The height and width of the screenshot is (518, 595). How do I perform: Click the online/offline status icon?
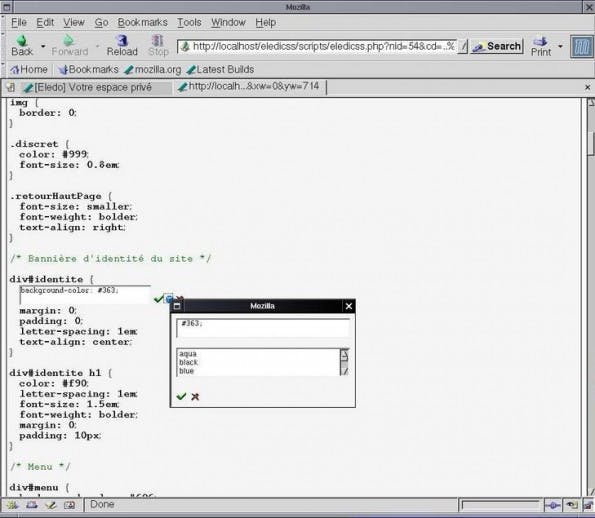point(552,505)
